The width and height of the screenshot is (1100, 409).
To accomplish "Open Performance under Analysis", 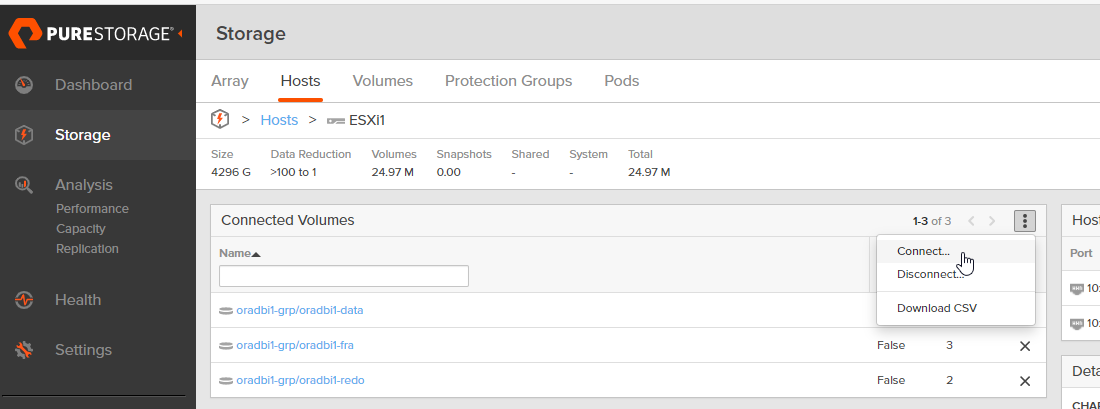I will click(93, 209).
